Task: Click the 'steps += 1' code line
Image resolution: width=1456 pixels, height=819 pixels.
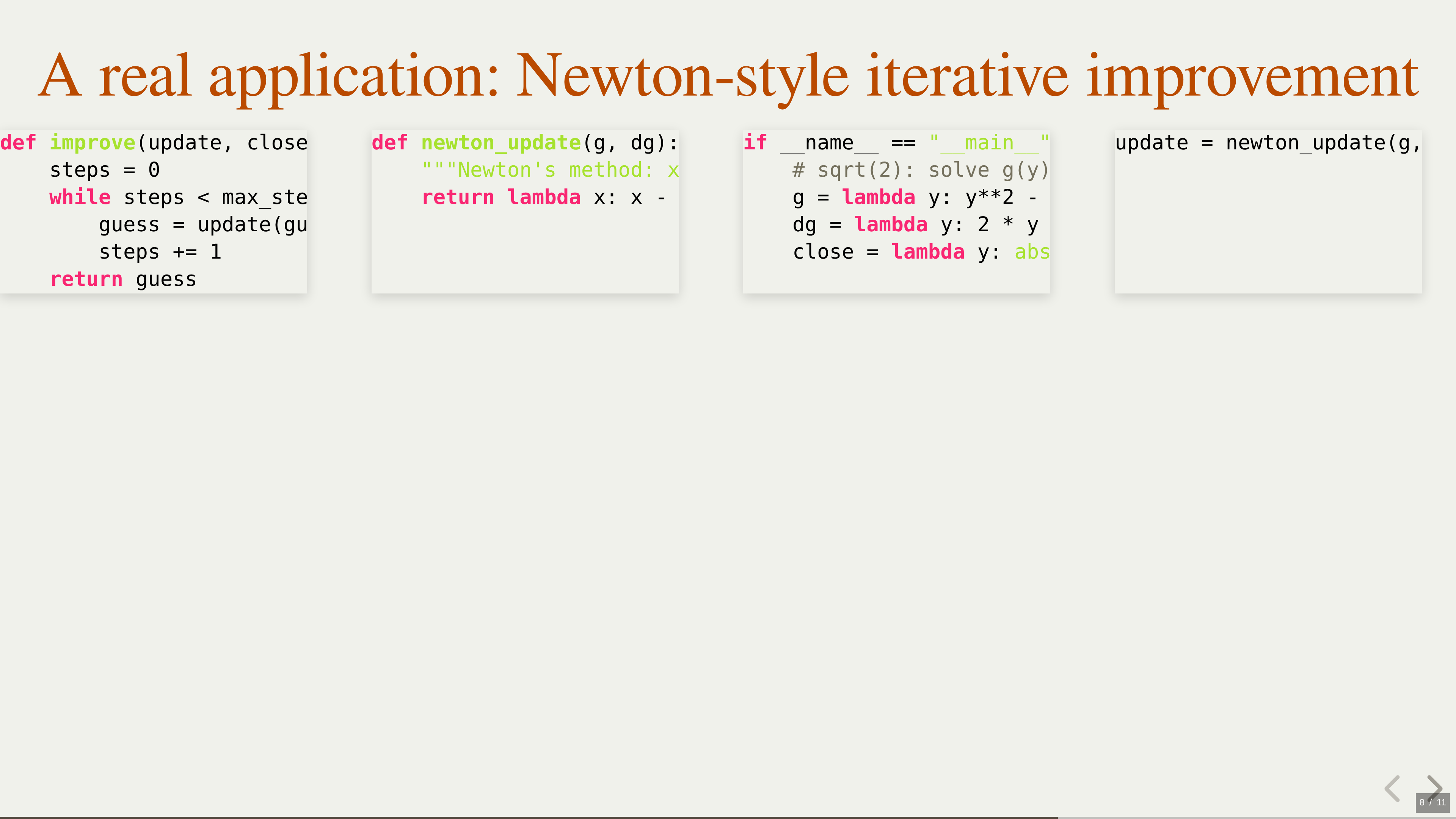Action: pos(160,252)
